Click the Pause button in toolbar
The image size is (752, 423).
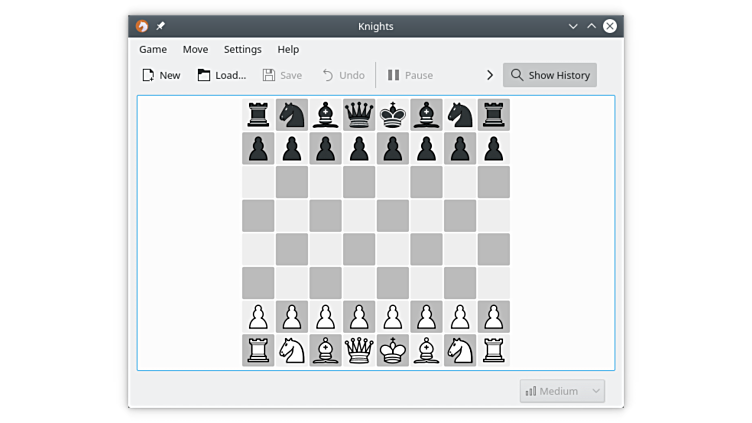tap(410, 75)
